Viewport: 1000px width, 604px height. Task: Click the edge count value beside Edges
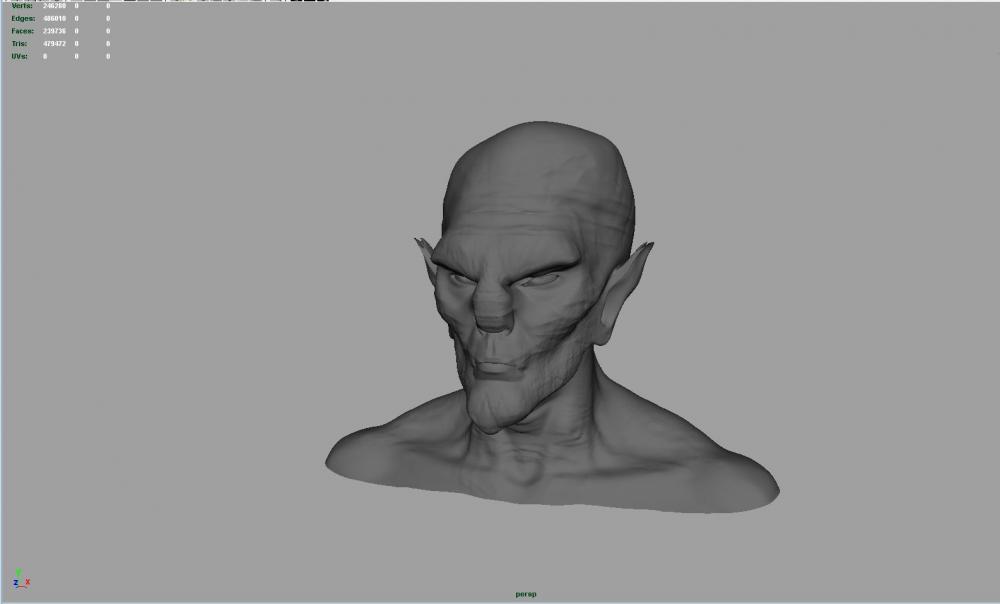[54, 18]
